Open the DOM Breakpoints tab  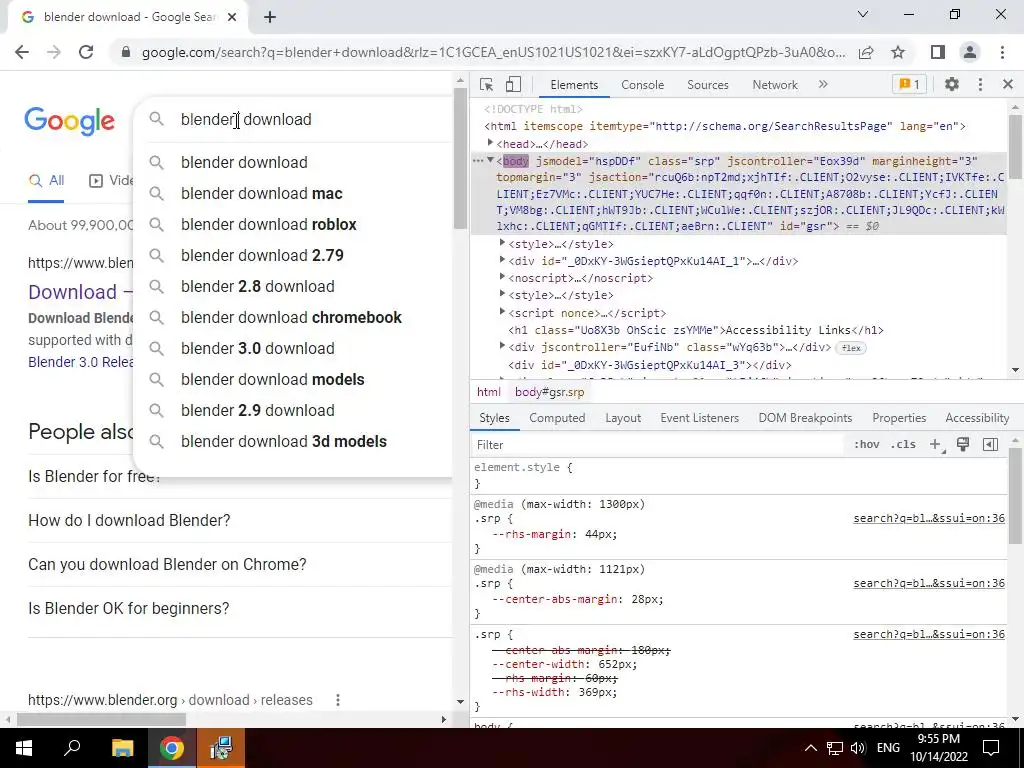click(805, 418)
